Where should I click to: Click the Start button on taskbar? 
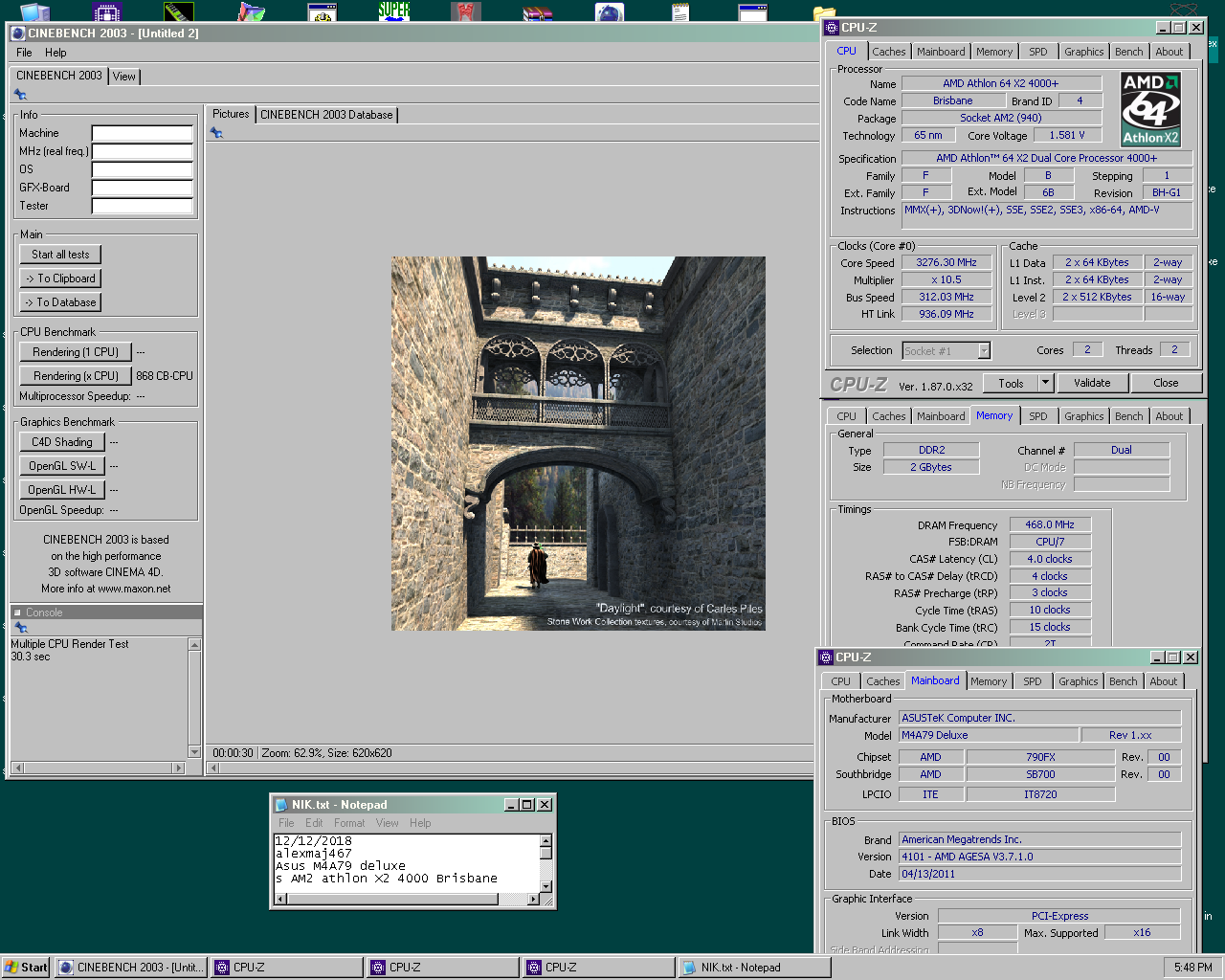pyautogui.click(x=26, y=968)
